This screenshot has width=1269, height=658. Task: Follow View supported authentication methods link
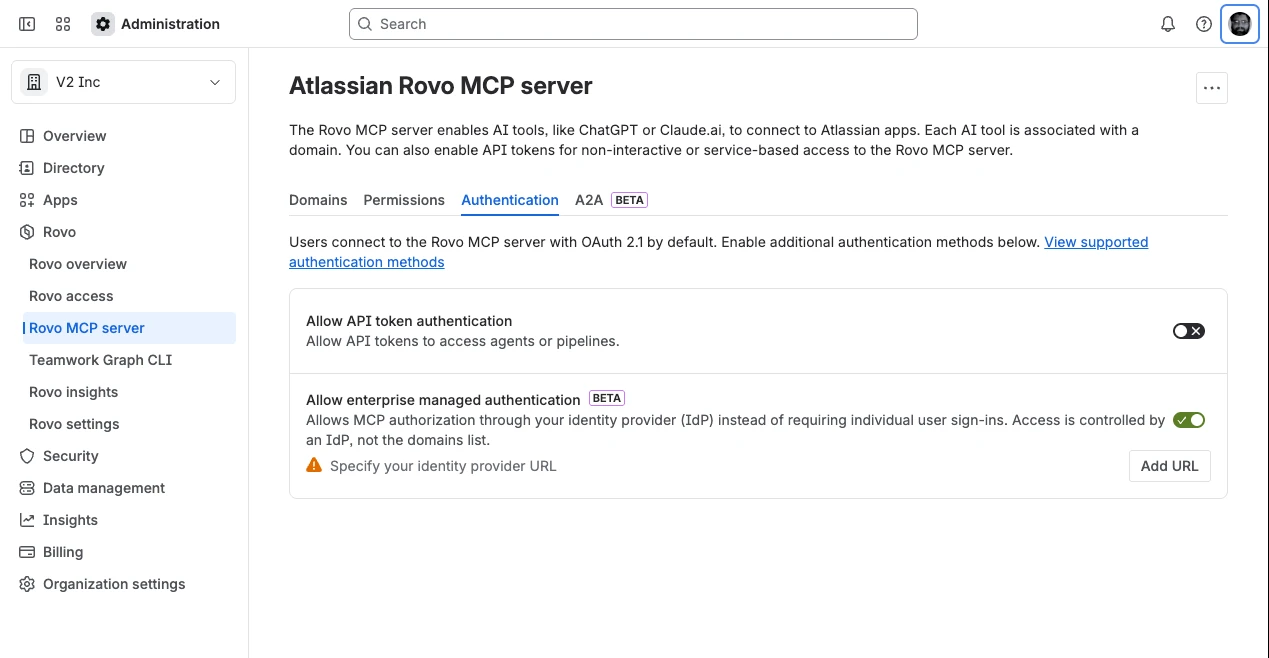1096,242
